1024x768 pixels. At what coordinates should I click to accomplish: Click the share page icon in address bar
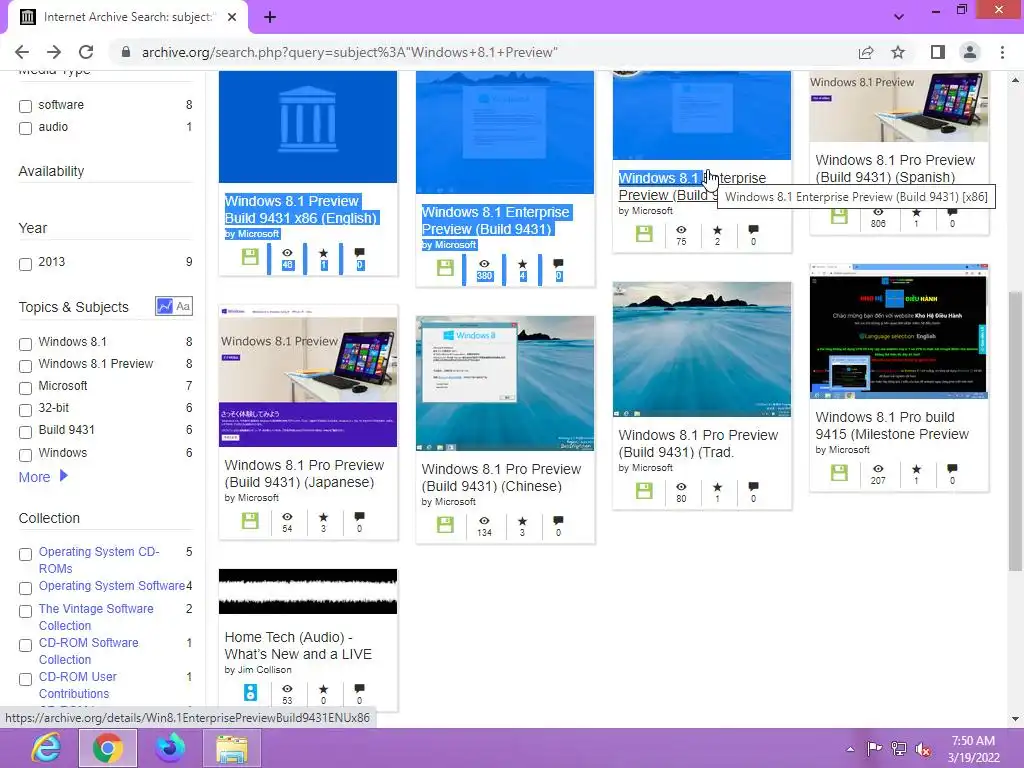coord(866,52)
